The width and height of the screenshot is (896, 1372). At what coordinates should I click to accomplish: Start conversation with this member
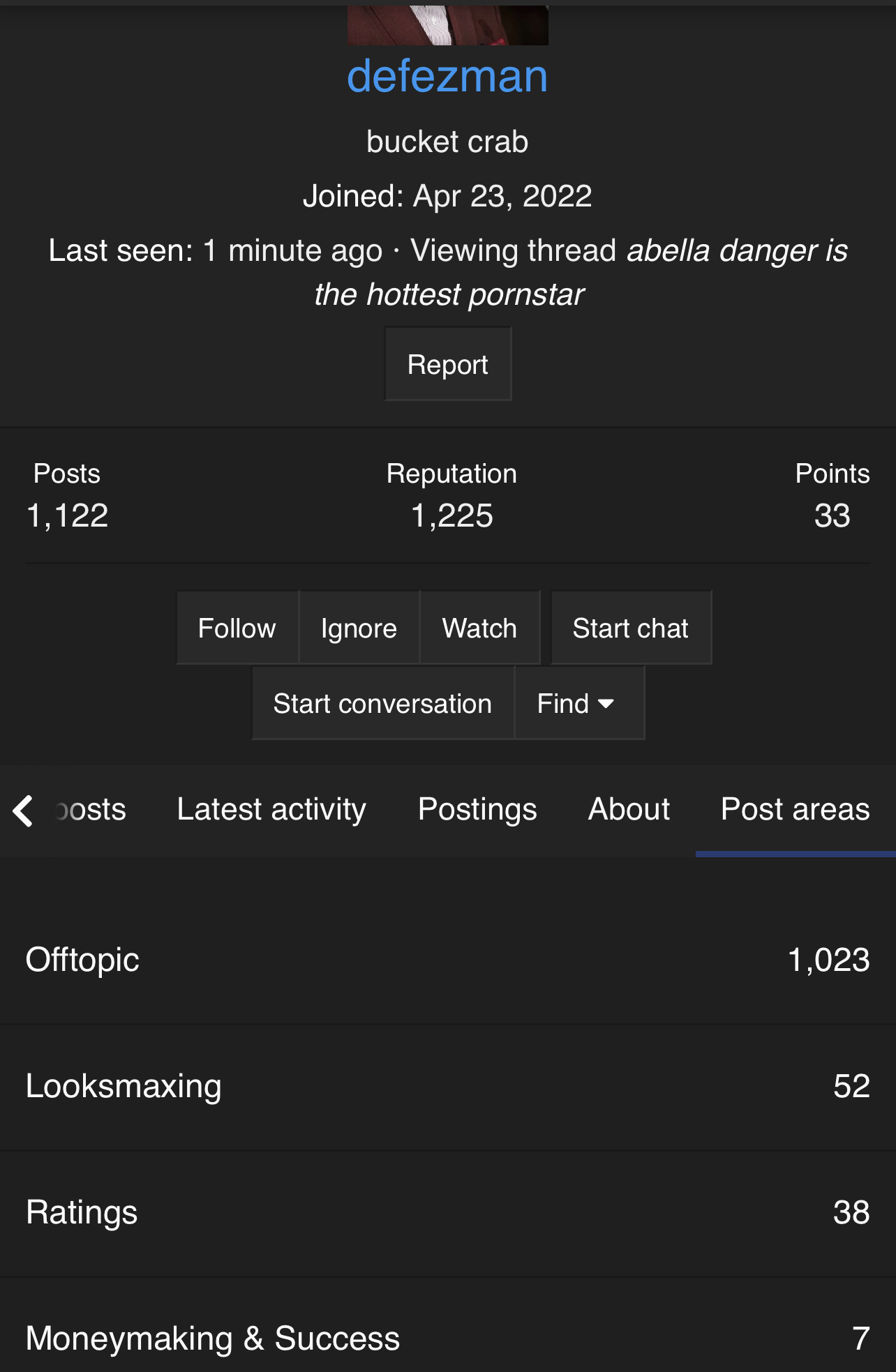pos(382,703)
